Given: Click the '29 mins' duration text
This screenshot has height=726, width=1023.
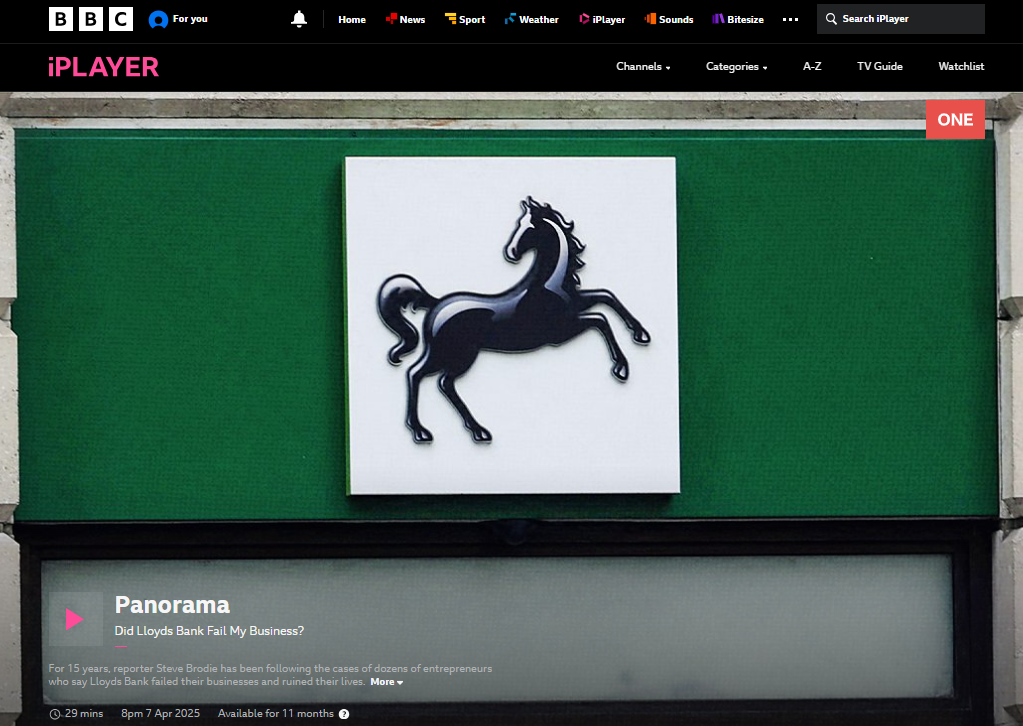Looking at the screenshot, I should pyautogui.click(x=84, y=714).
